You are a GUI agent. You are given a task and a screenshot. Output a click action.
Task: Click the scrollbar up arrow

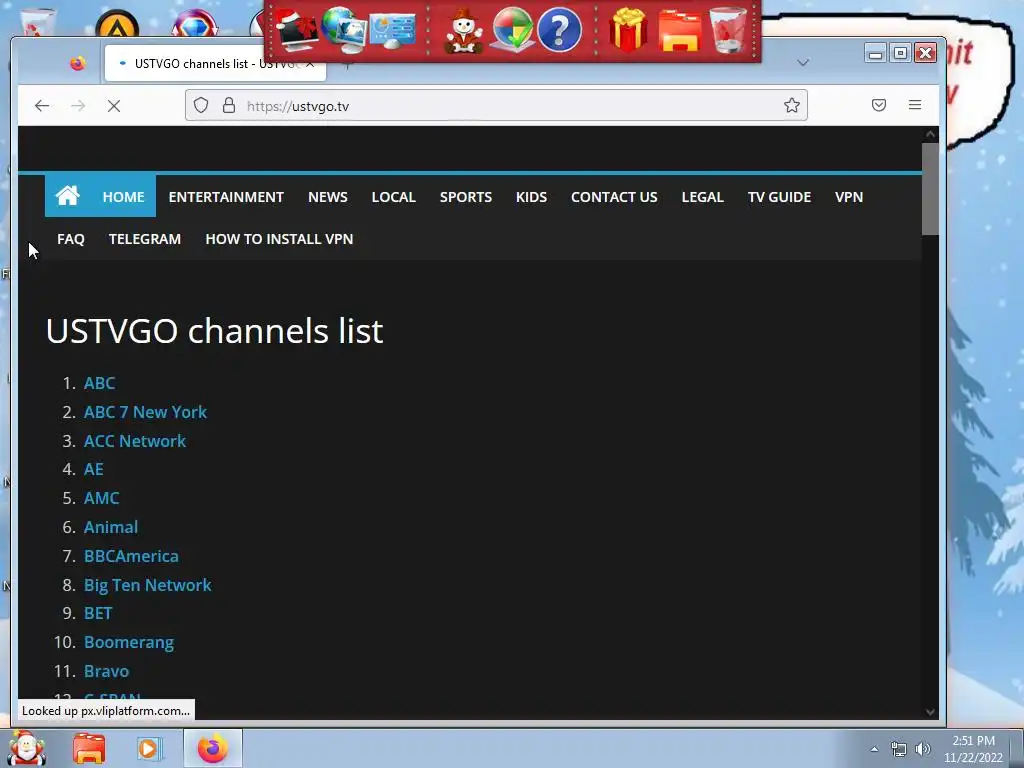pos(930,134)
